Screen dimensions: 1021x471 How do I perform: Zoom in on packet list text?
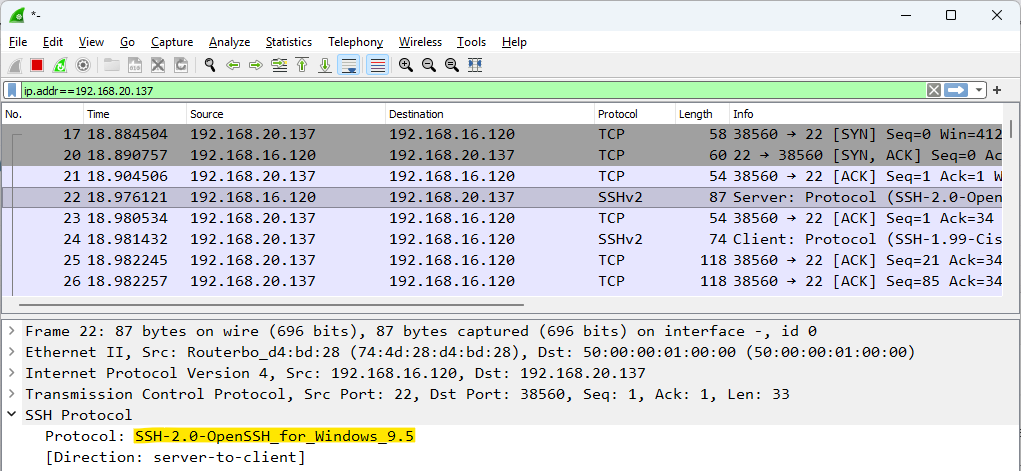point(406,65)
